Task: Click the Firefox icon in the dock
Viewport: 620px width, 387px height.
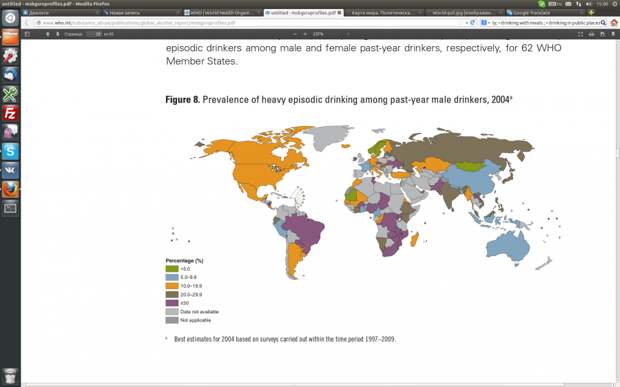Action: click(10, 189)
